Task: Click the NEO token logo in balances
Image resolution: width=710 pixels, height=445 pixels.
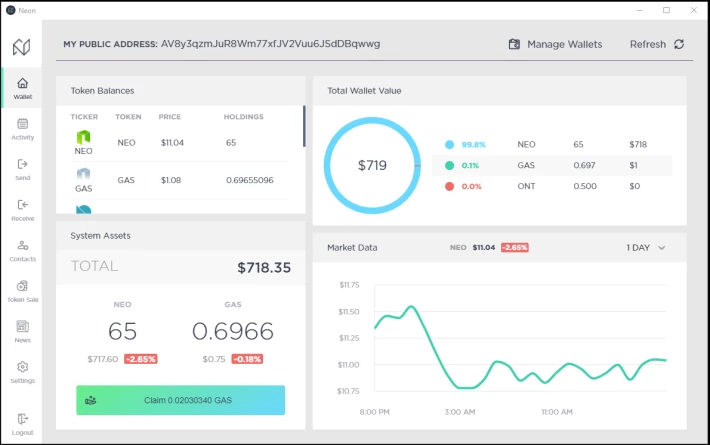Action: coord(83,137)
